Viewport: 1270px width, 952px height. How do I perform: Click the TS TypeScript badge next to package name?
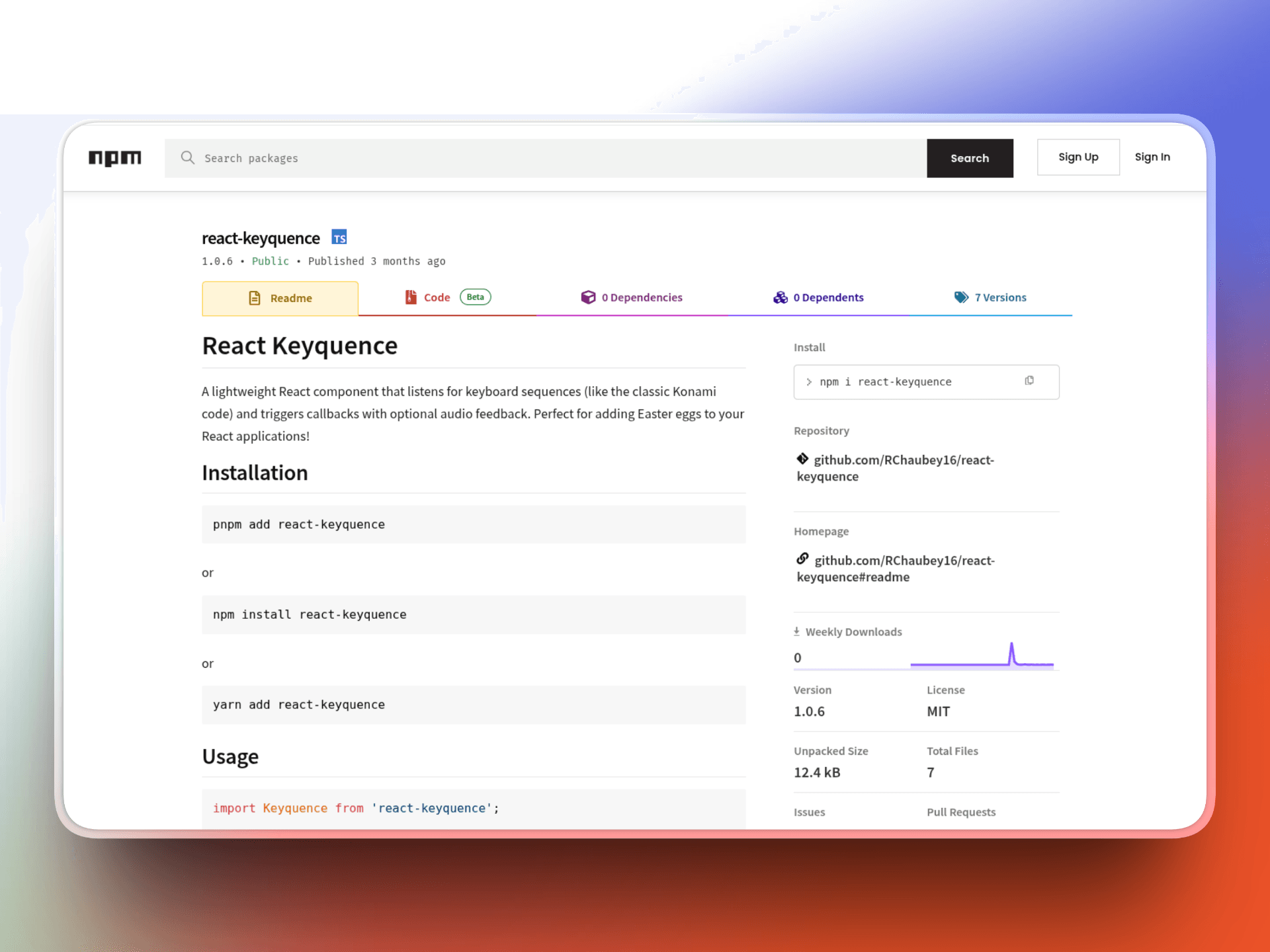(339, 237)
